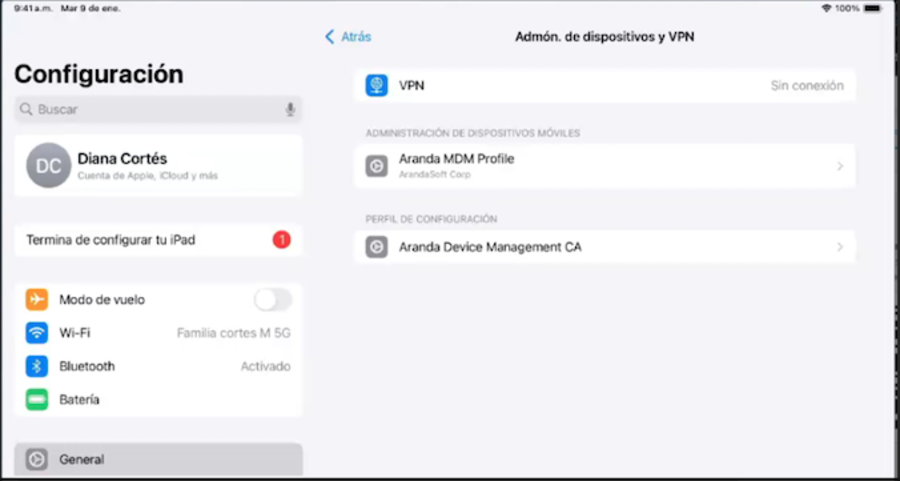Click the General gear icon
Screen dimensions: 900x481
[x=37, y=459]
